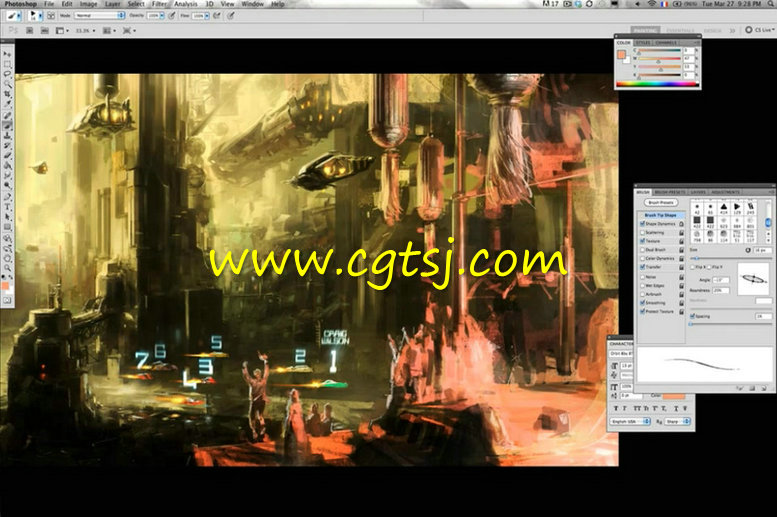The height and width of the screenshot is (517, 777).
Task: Toggle the Texture checkbox
Action: click(x=642, y=241)
